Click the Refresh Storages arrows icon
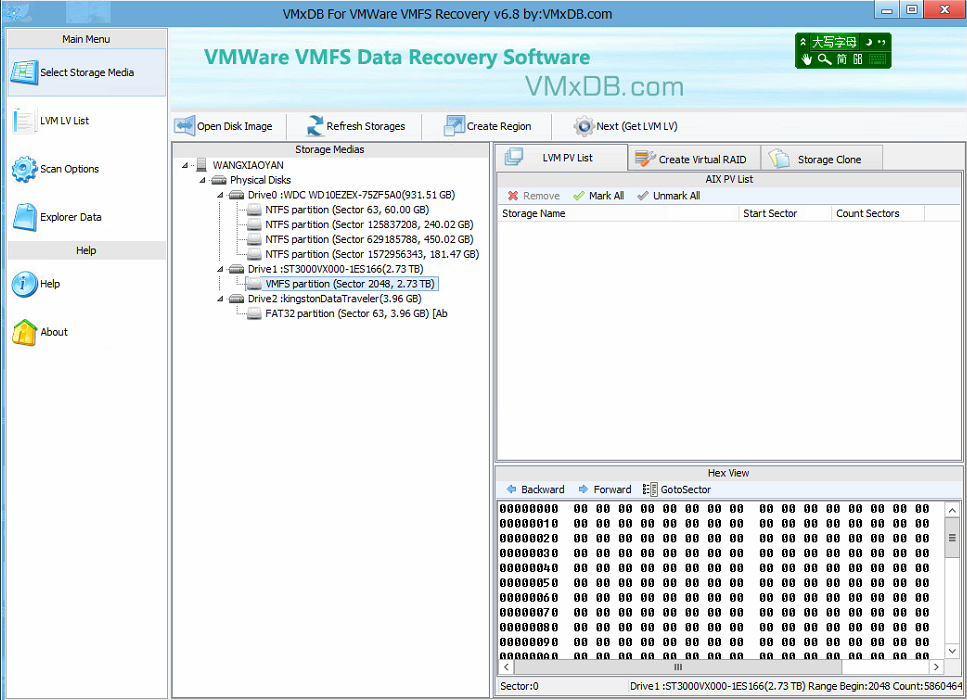 315,126
